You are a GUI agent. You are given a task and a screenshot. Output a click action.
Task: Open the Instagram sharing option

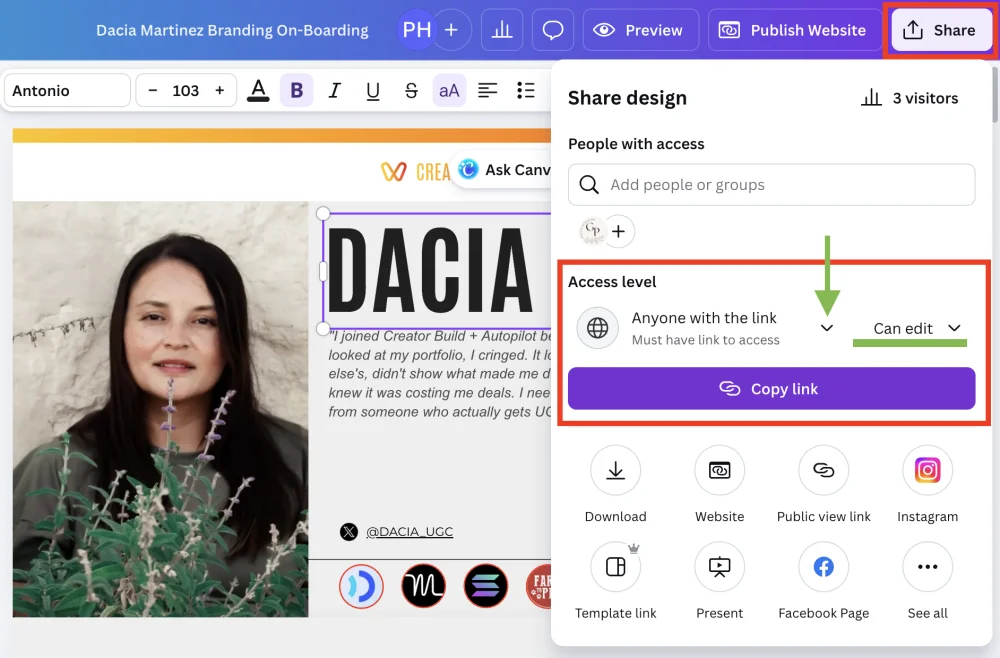(927, 470)
